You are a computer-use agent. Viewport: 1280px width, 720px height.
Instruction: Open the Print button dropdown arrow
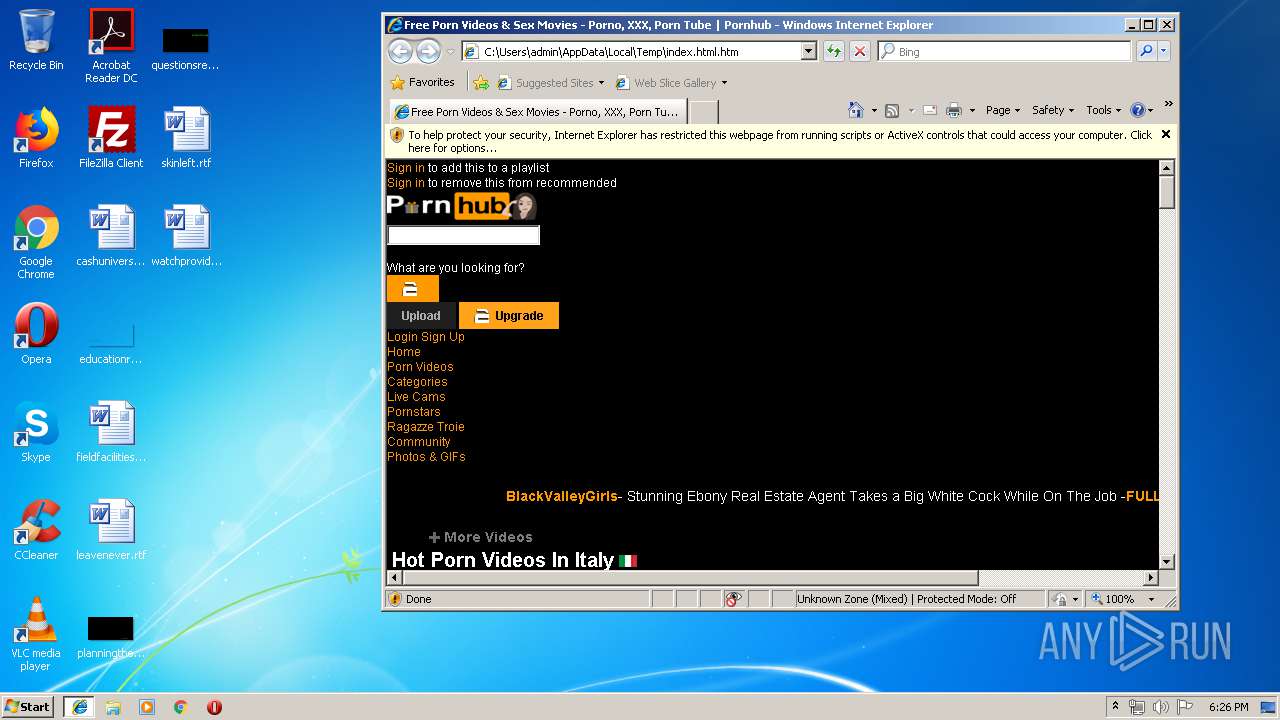pyautogui.click(x=970, y=111)
